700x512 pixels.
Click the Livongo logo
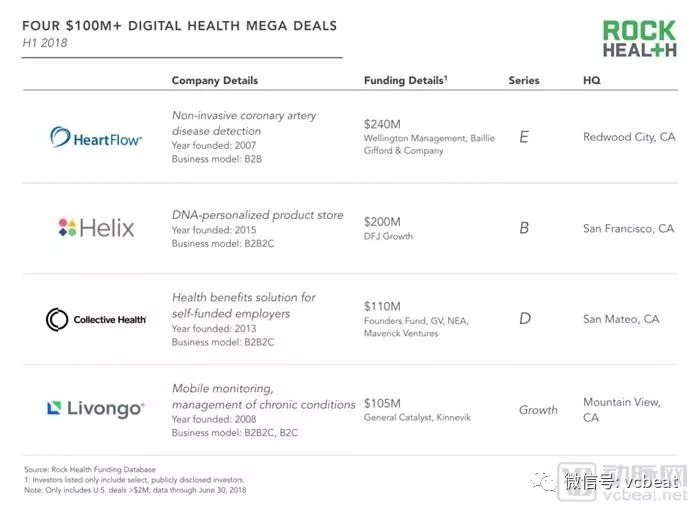(x=96, y=408)
